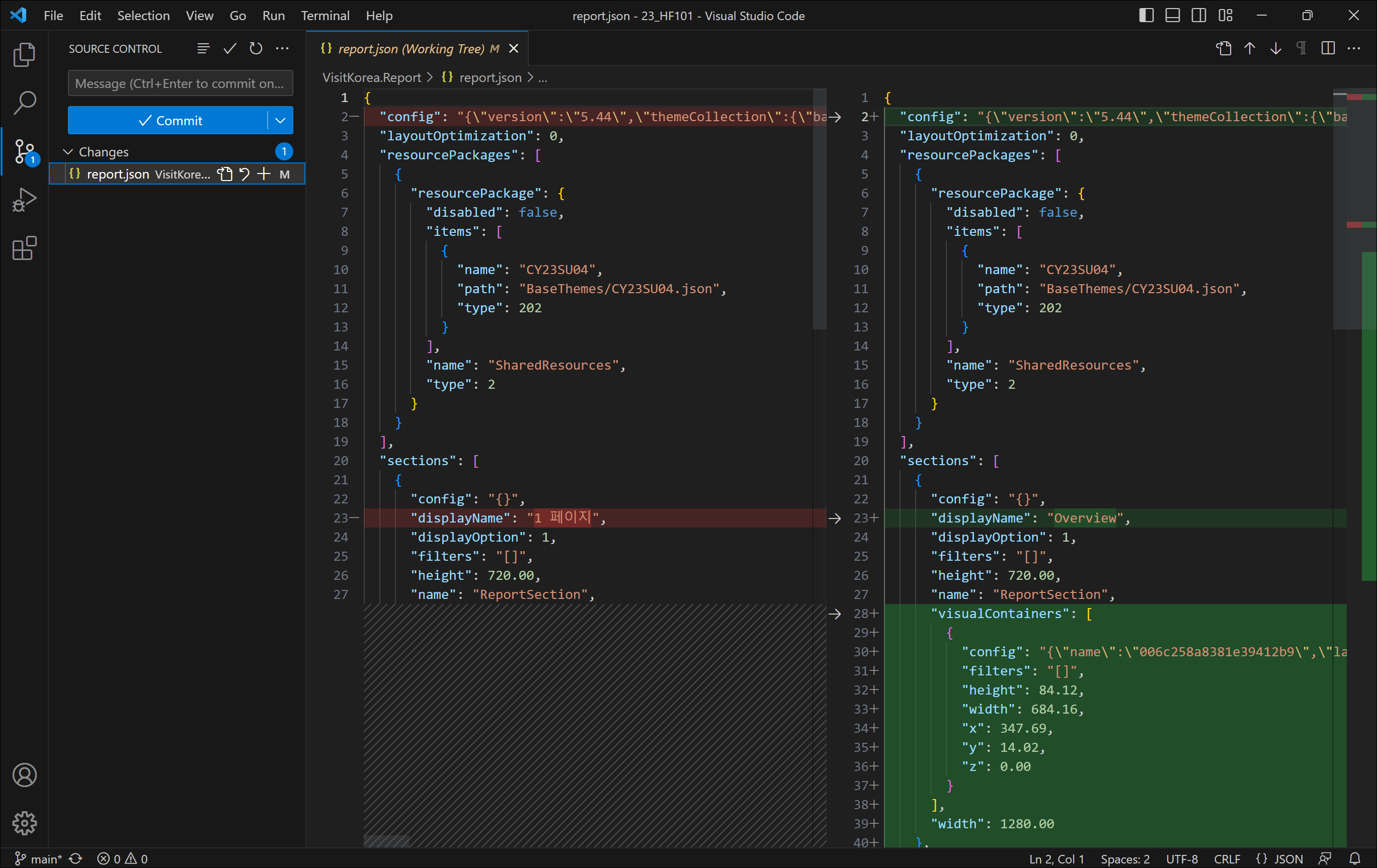Stage changes for report.json with plus icon
This screenshot has width=1377, height=868.
coord(264,175)
